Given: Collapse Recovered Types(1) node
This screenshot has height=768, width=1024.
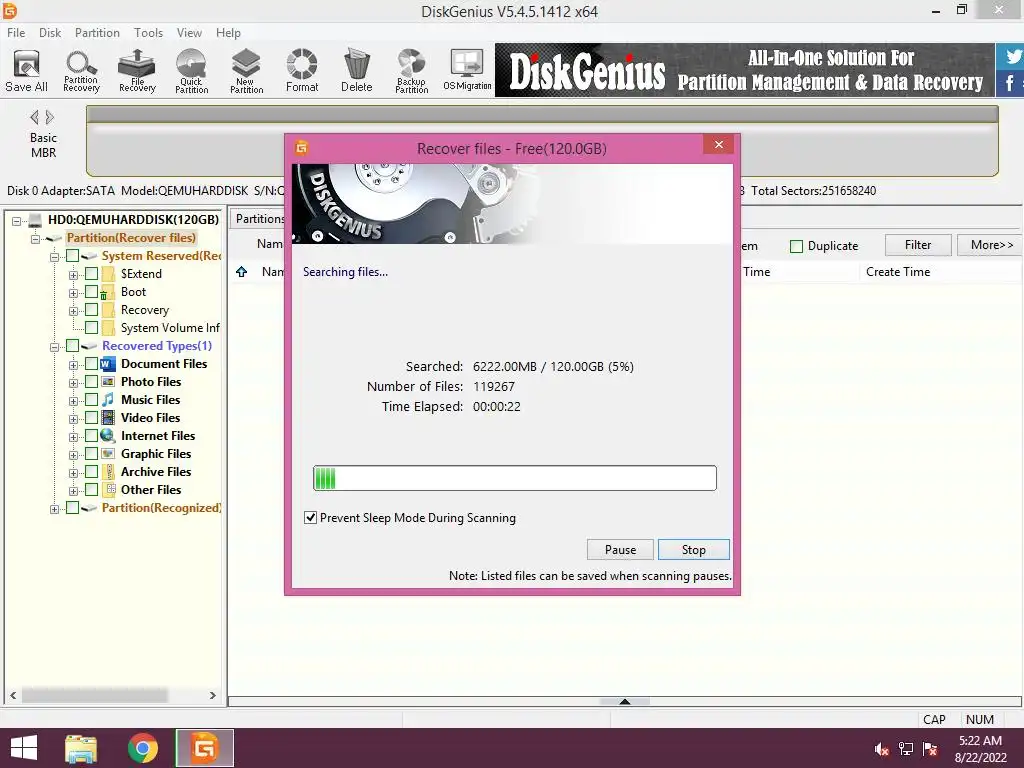Looking at the screenshot, I should 55,347.
